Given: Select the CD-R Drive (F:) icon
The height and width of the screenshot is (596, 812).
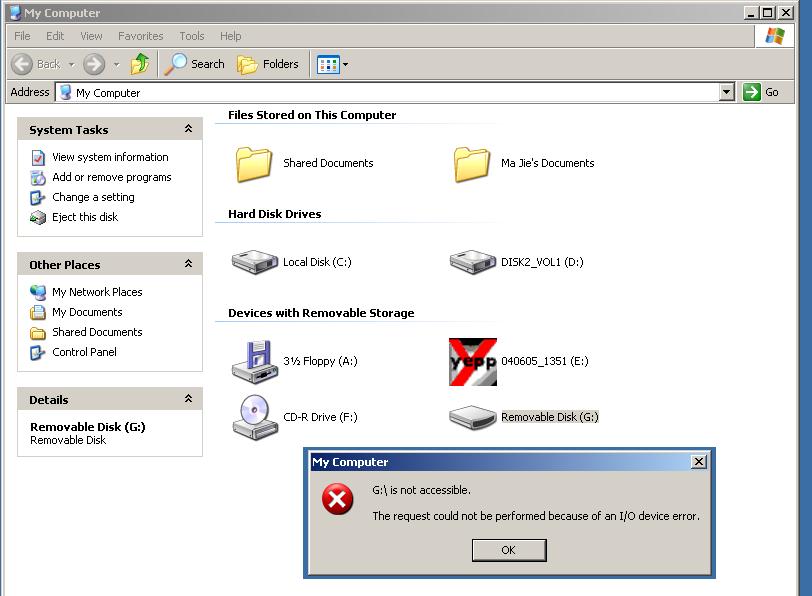Looking at the screenshot, I should click(x=254, y=417).
